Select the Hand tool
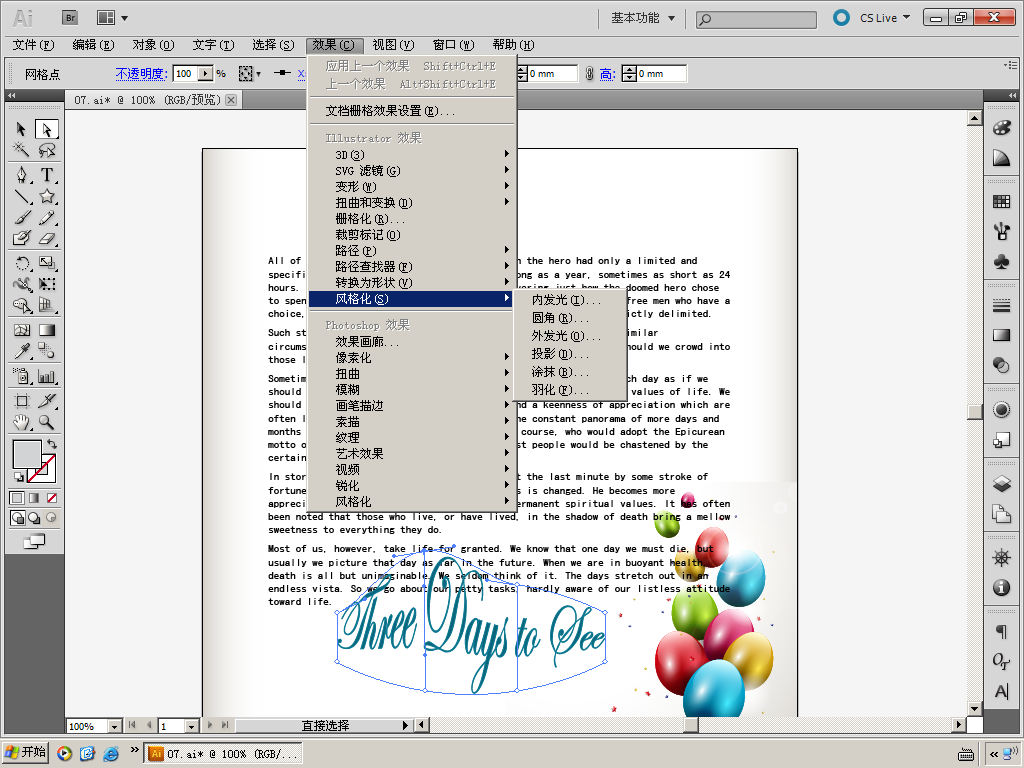 21,423
